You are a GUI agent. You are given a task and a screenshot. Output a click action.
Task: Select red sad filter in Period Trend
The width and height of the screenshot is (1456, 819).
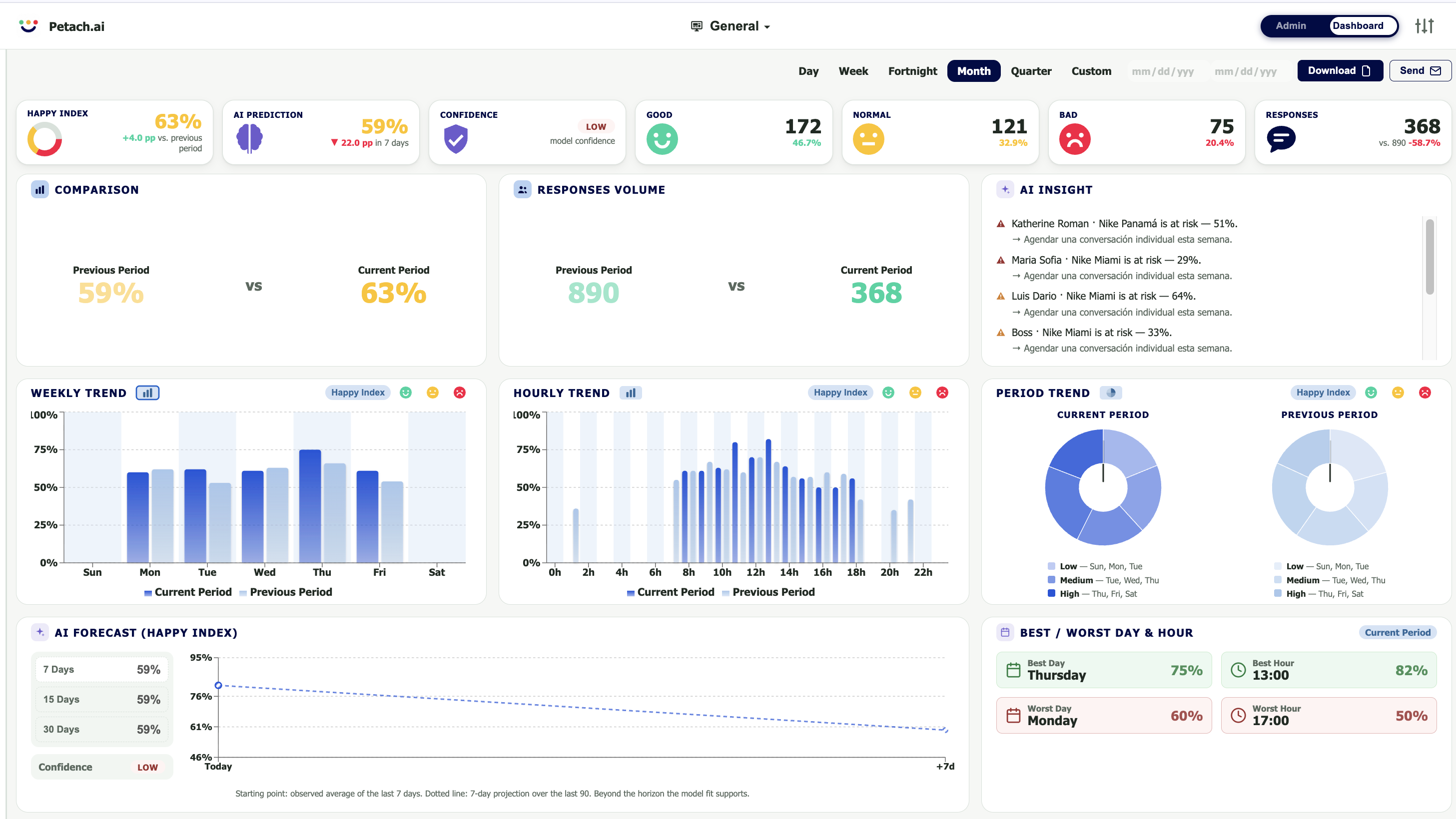pos(1425,393)
